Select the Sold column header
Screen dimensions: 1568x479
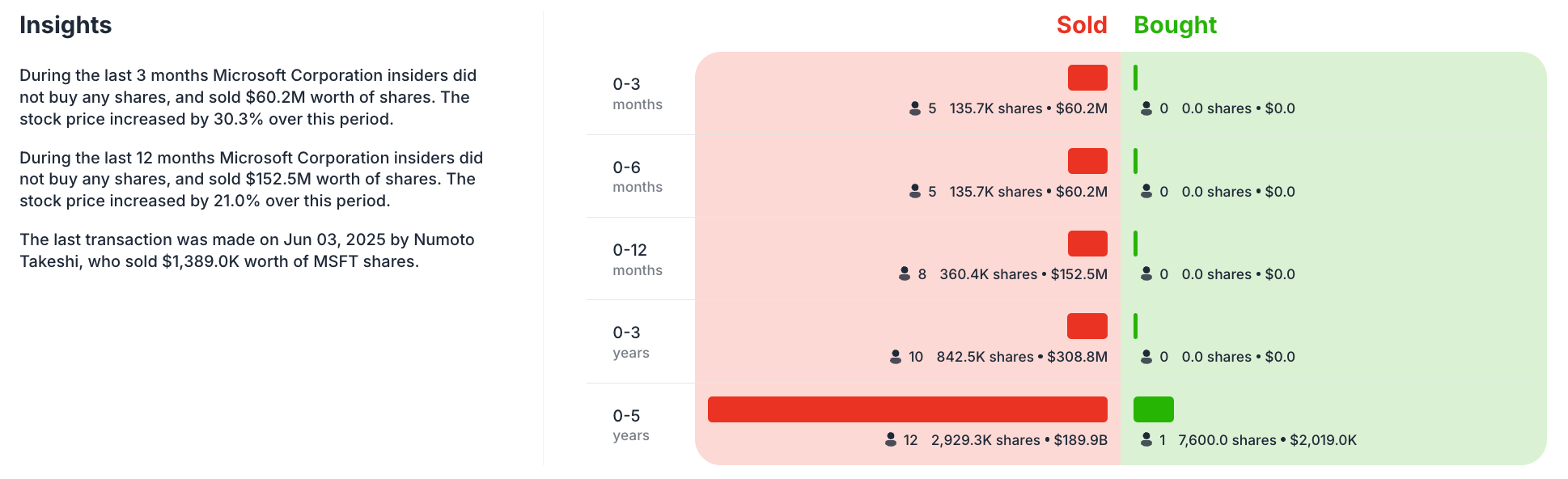1082,25
